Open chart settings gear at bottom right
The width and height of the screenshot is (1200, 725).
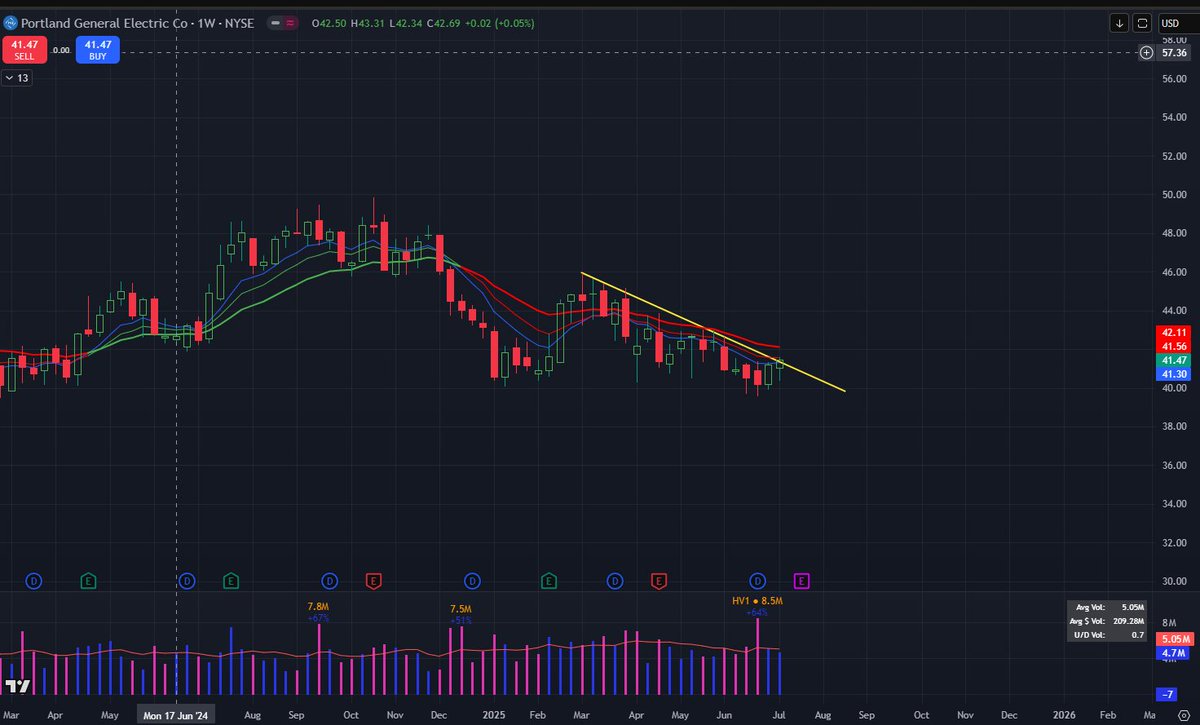(1183, 716)
